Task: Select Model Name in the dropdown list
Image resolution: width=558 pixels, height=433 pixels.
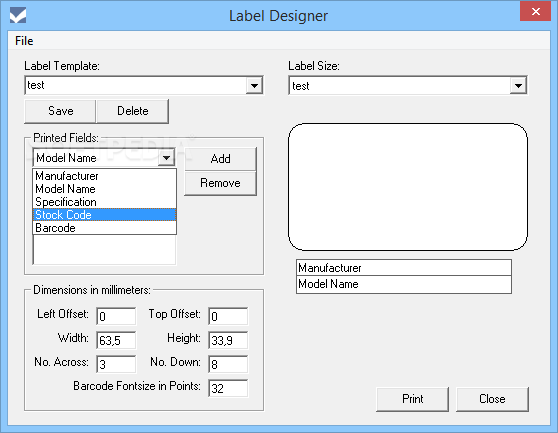Action: point(105,189)
